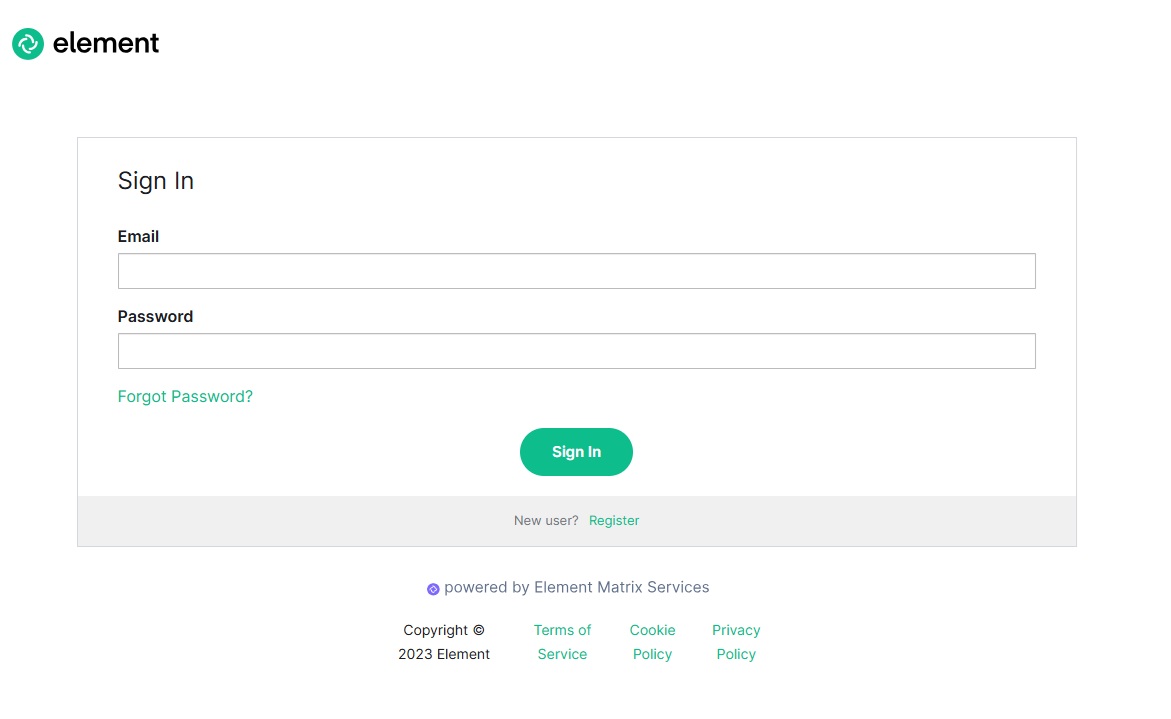Open the Forgot Password link

[x=185, y=396]
